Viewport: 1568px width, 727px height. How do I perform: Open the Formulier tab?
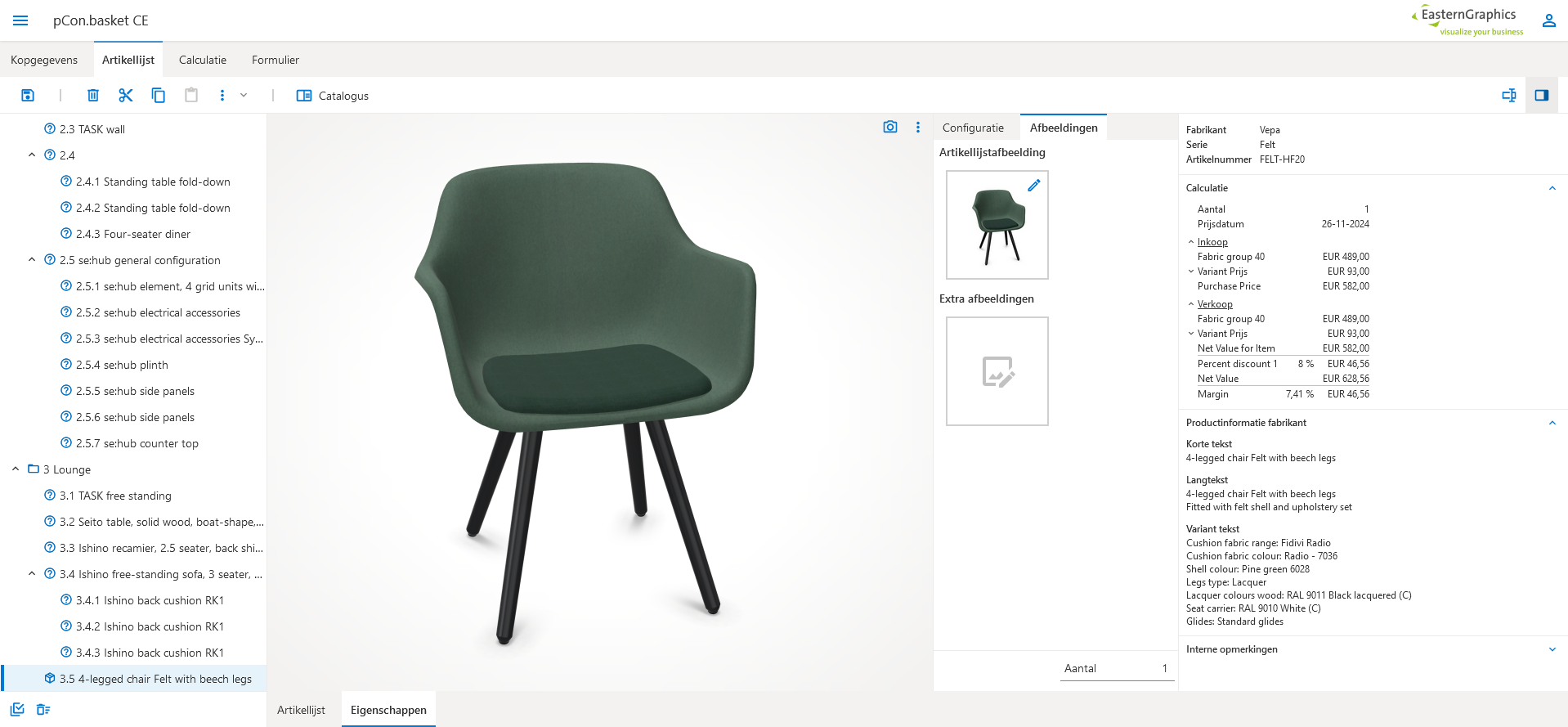[x=276, y=60]
